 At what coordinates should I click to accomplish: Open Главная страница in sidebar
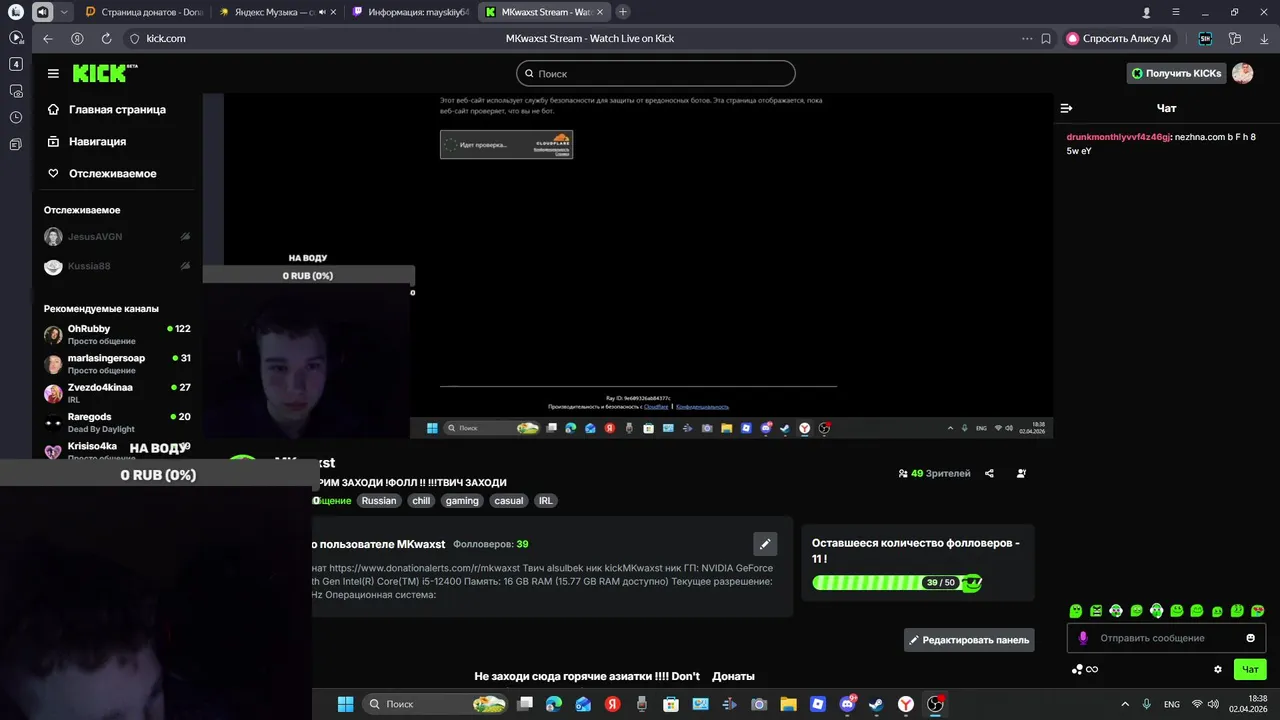(118, 110)
